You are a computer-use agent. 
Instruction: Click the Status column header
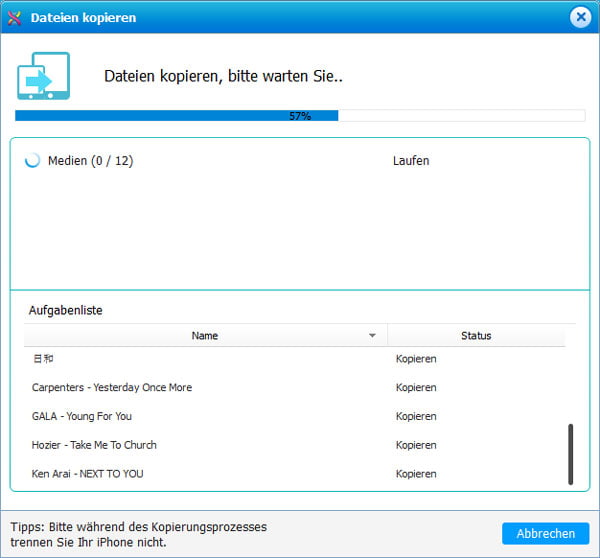point(476,336)
